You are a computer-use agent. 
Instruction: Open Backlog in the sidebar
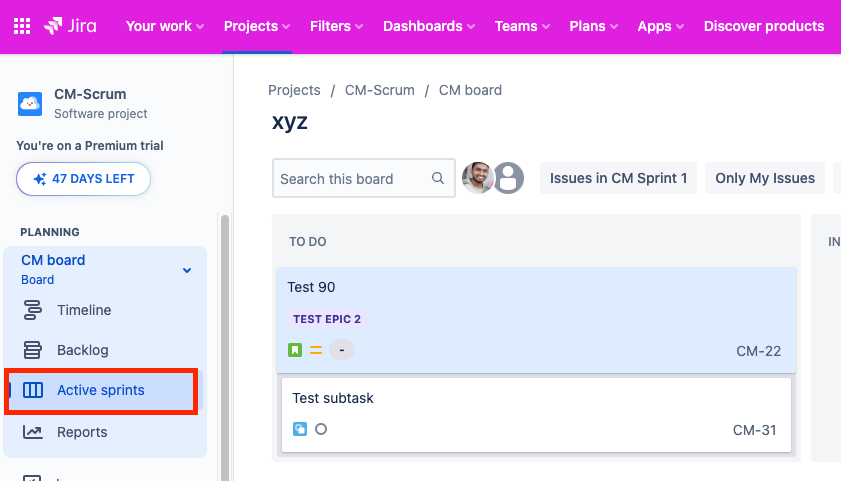(82, 350)
